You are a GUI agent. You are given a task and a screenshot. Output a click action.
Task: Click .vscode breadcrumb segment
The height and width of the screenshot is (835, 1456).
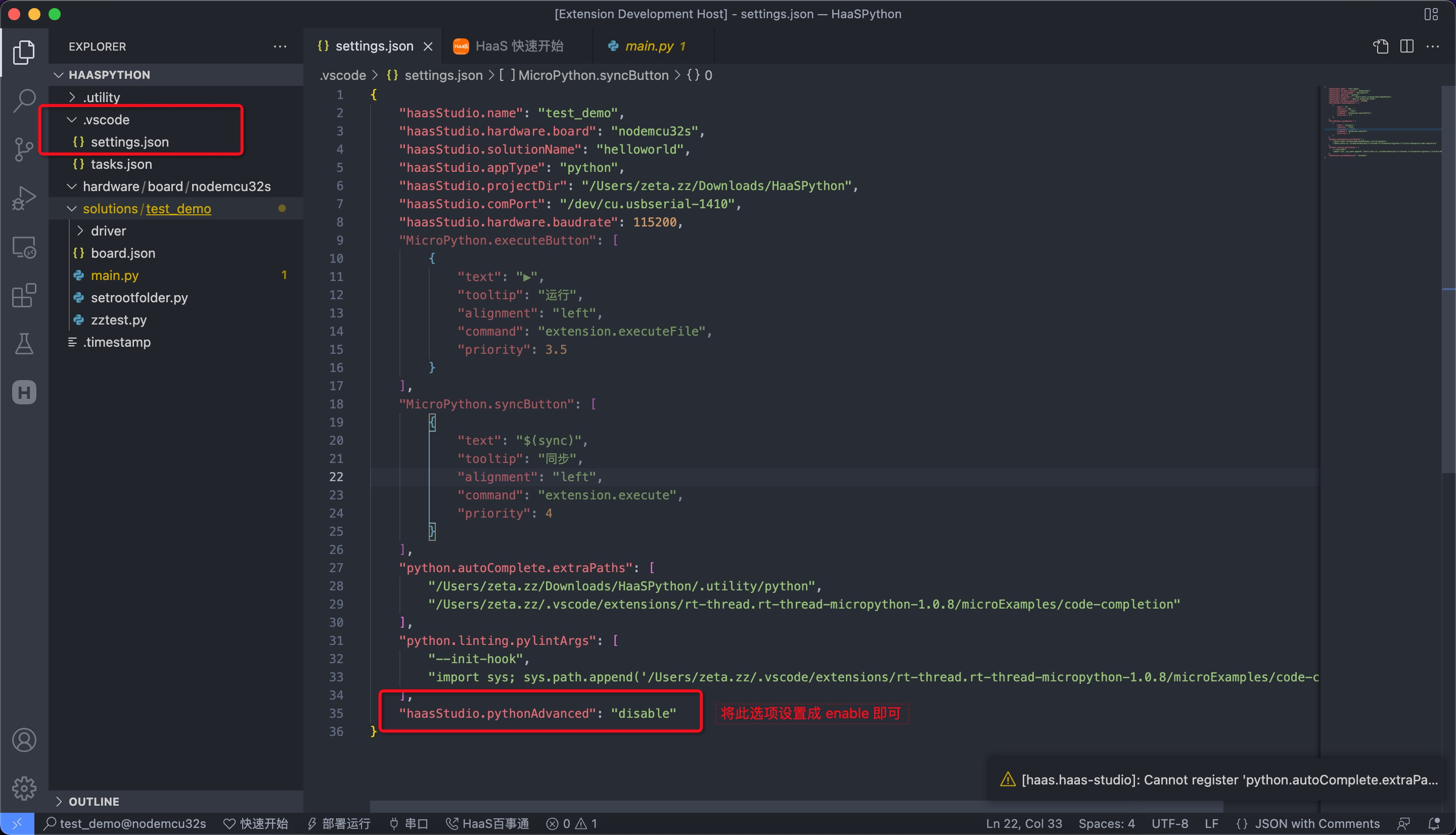(343, 75)
